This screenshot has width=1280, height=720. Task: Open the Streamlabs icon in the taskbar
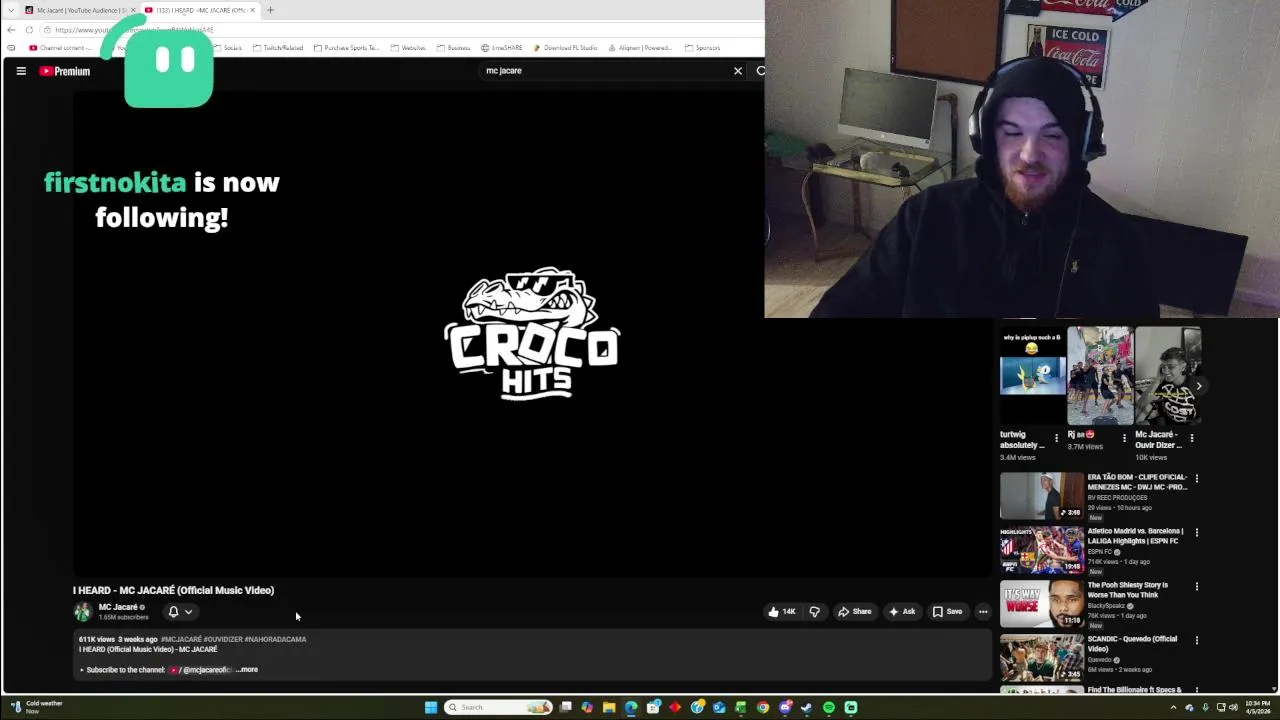[851, 707]
